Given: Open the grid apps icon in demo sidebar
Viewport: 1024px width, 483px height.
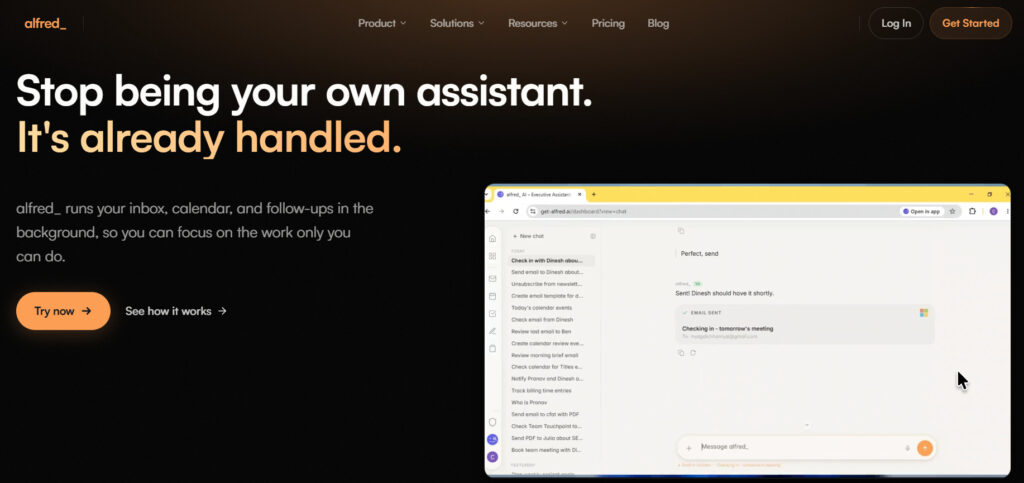Looking at the screenshot, I should pos(492,256).
